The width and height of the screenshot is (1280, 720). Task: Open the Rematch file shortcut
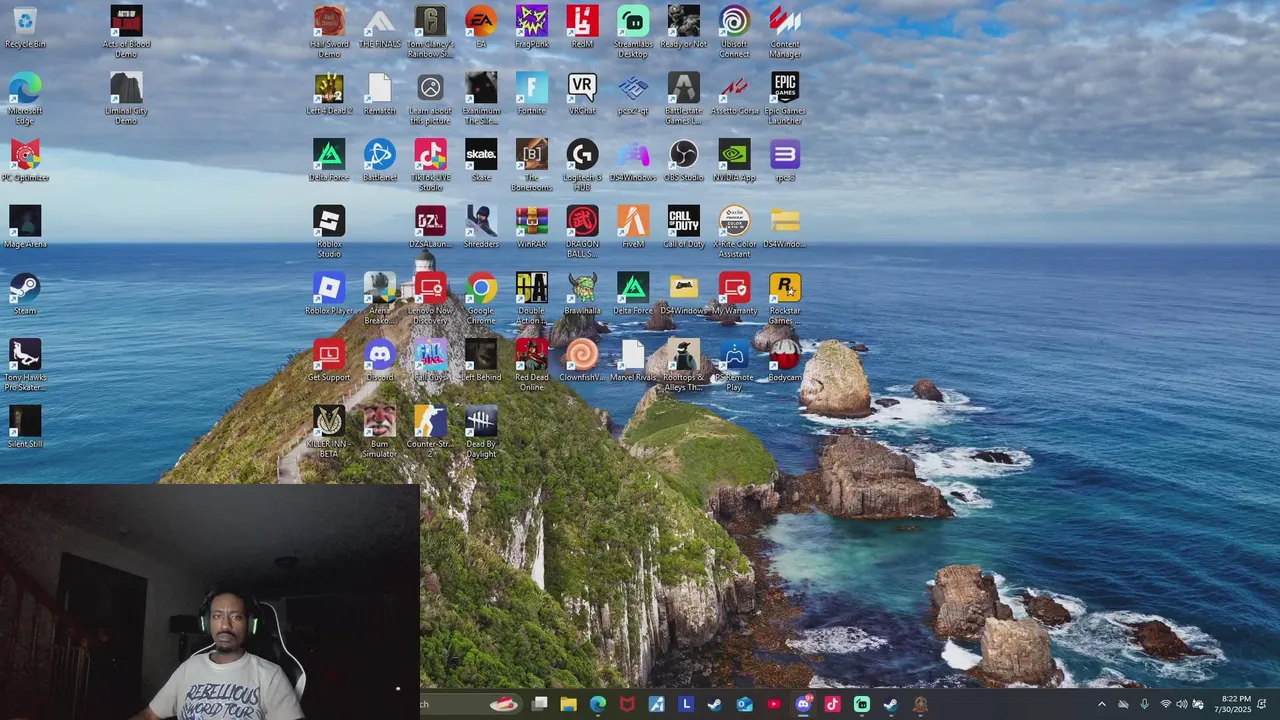tap(379, 94)
